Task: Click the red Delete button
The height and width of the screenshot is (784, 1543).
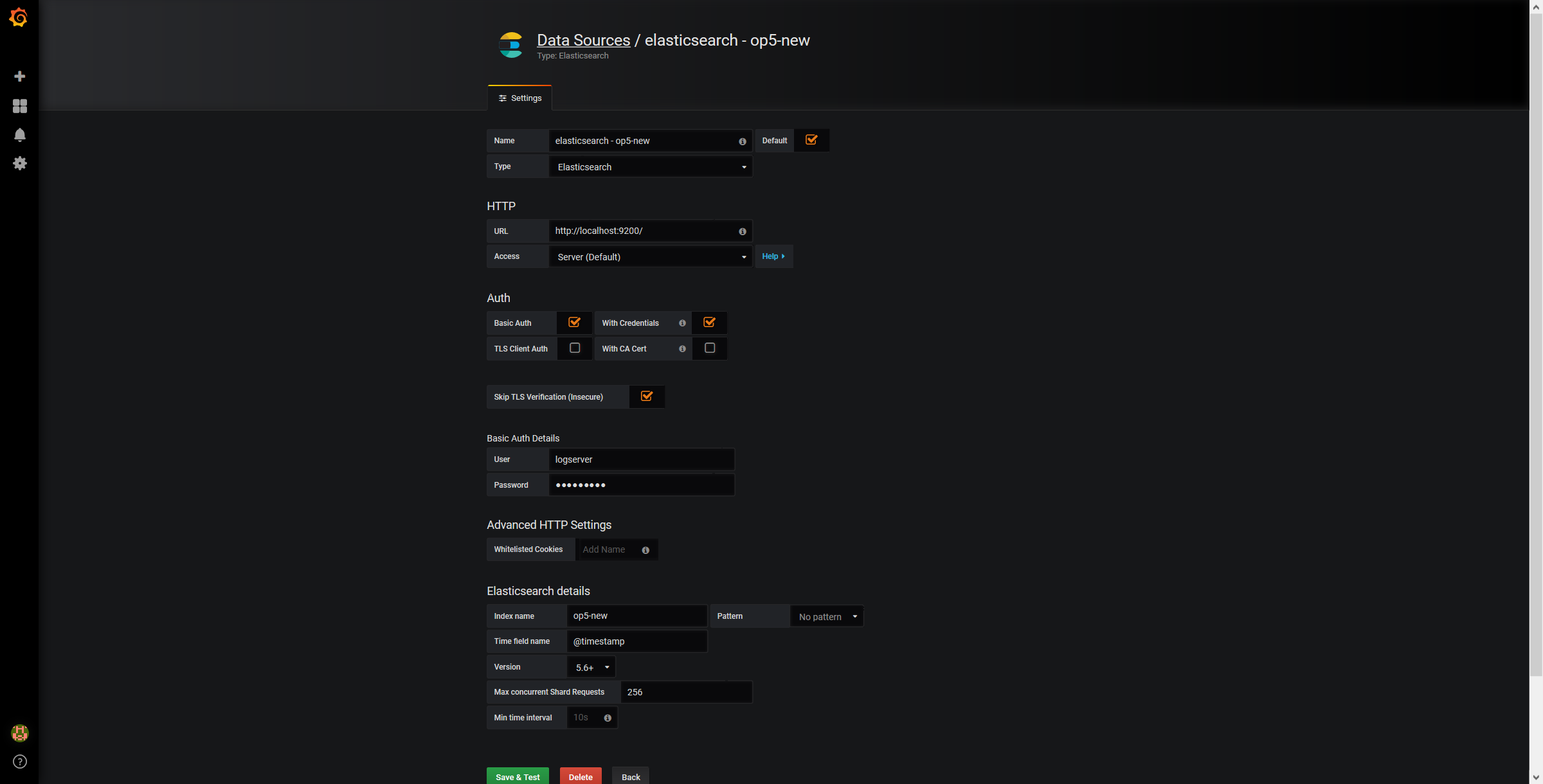Action: (x=581, y=777)
